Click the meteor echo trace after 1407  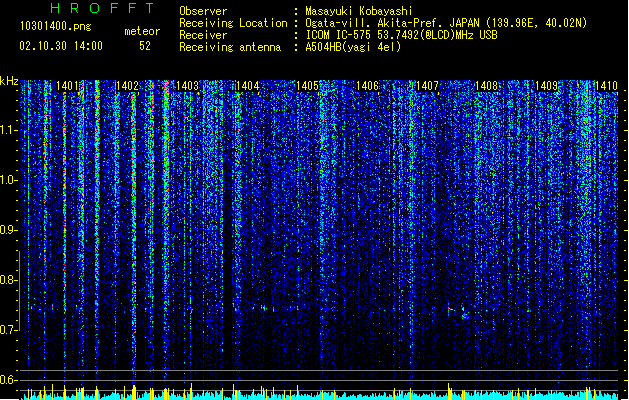tap(458, 312)
